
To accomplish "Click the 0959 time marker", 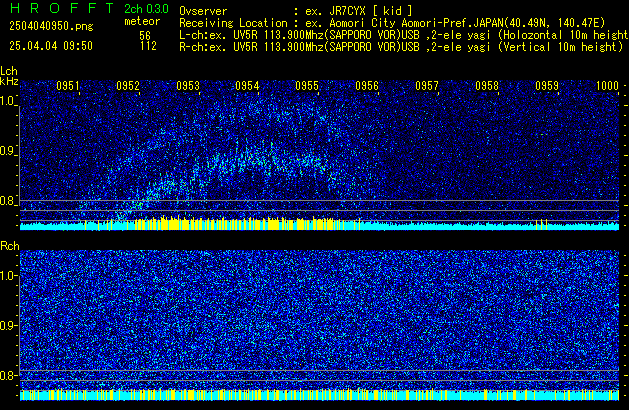I will click(547, 86).
